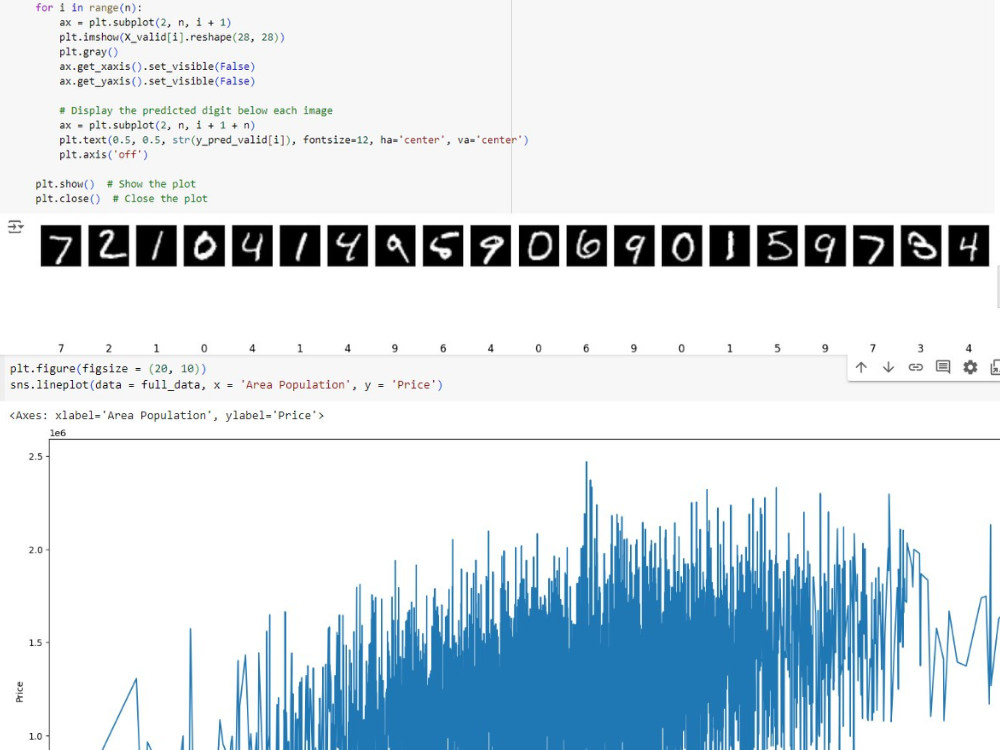Toggle output visibility icon beside digit images
This screenshot has height=750, width=1000.
pos(15,226)
